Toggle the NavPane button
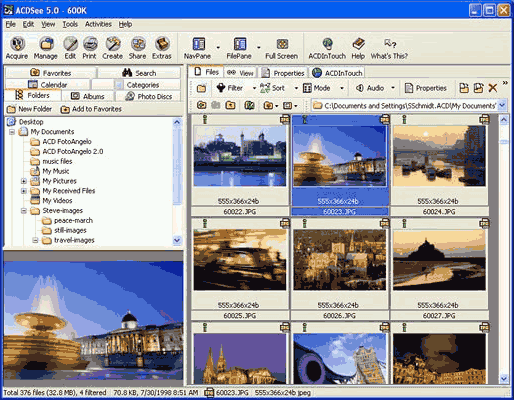Image resolution: width=514 pixels, height=400 pixels. 198,49
